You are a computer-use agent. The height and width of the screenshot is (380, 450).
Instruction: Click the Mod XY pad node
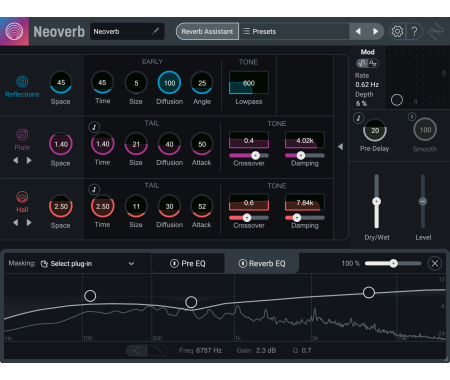point(397,100)
